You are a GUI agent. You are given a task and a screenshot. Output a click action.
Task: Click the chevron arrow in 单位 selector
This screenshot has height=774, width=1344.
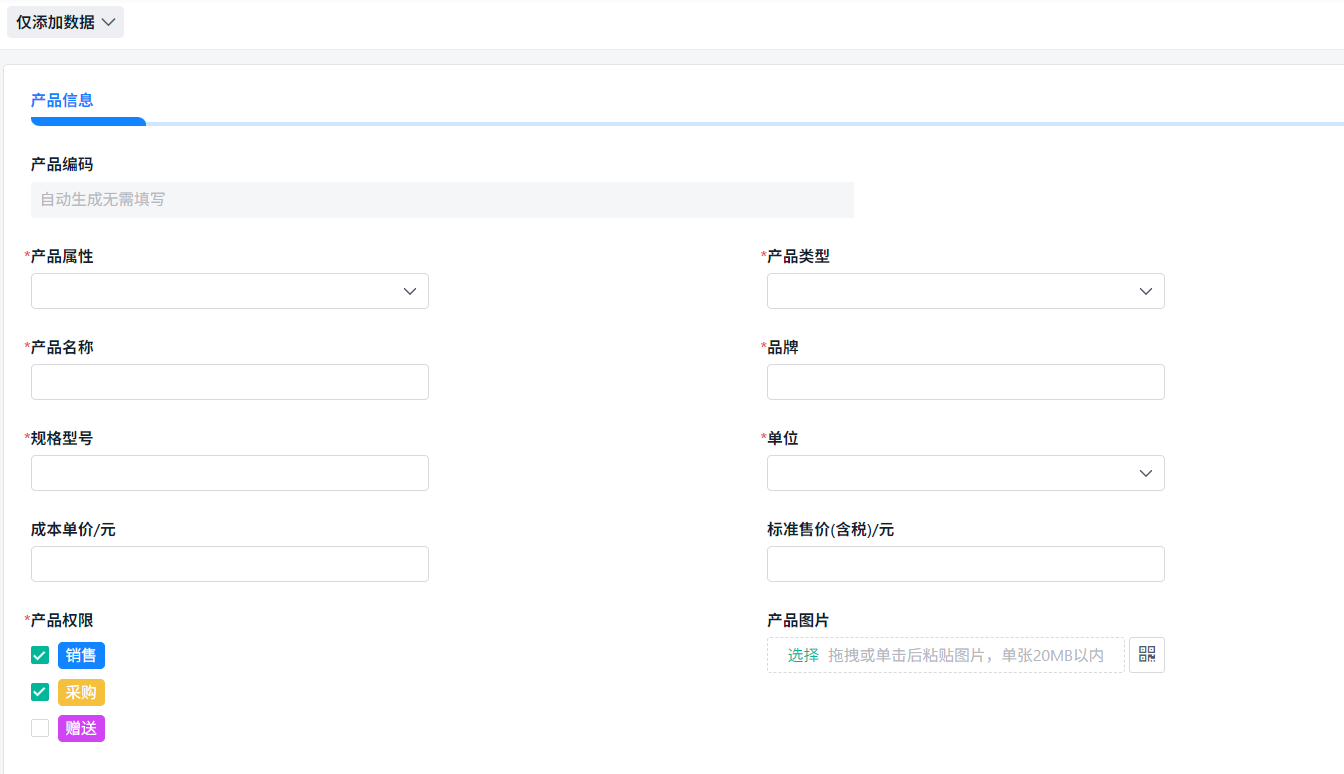pyautogui.click(x=1145, y=472)
